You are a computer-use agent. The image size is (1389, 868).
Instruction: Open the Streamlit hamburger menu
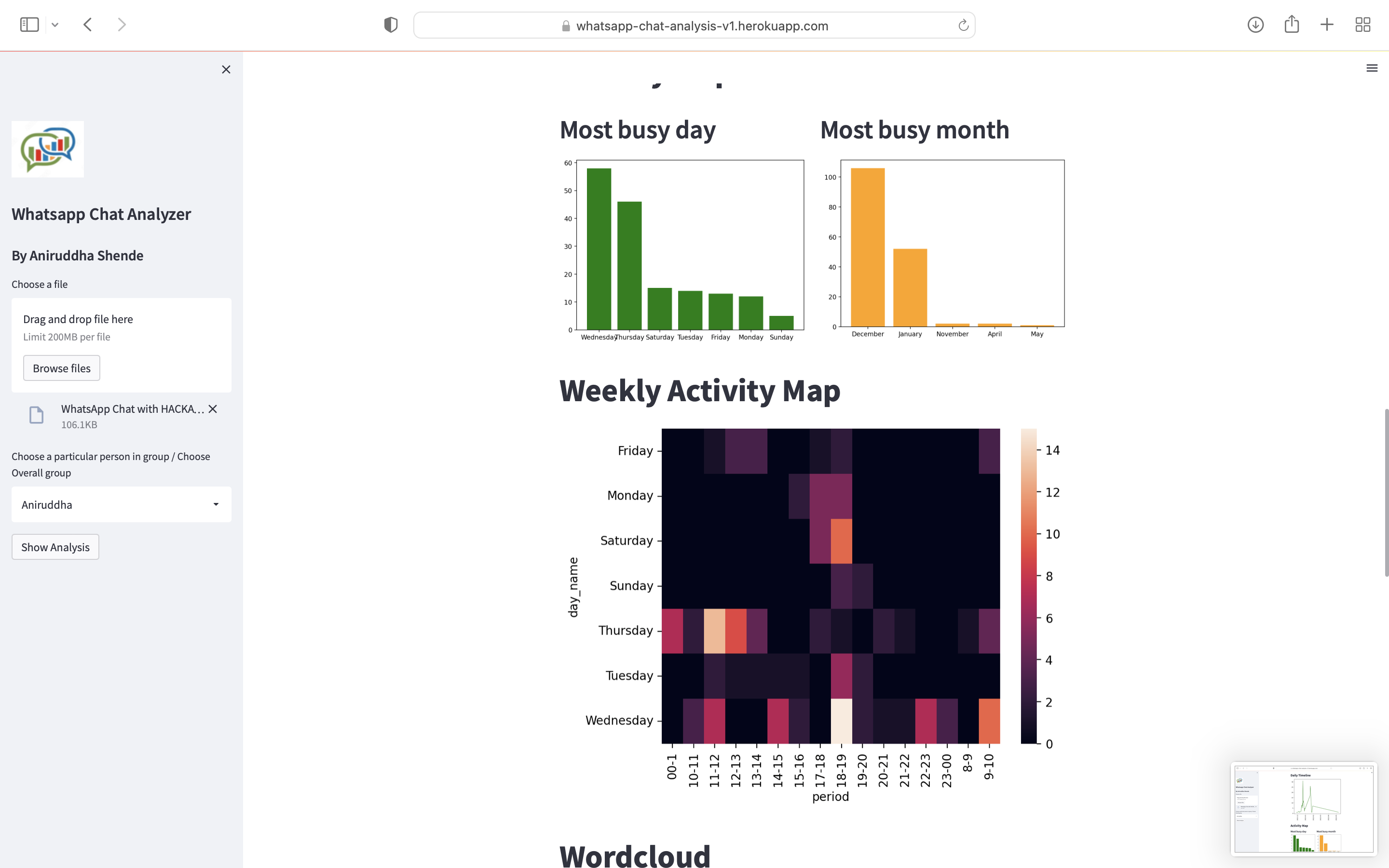(x=1372, y=68)
